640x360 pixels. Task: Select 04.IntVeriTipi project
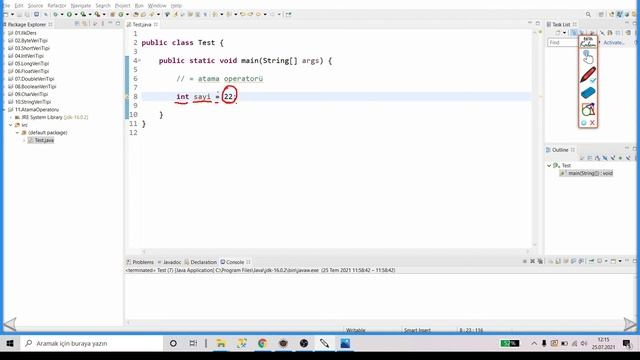click(29, 56)
